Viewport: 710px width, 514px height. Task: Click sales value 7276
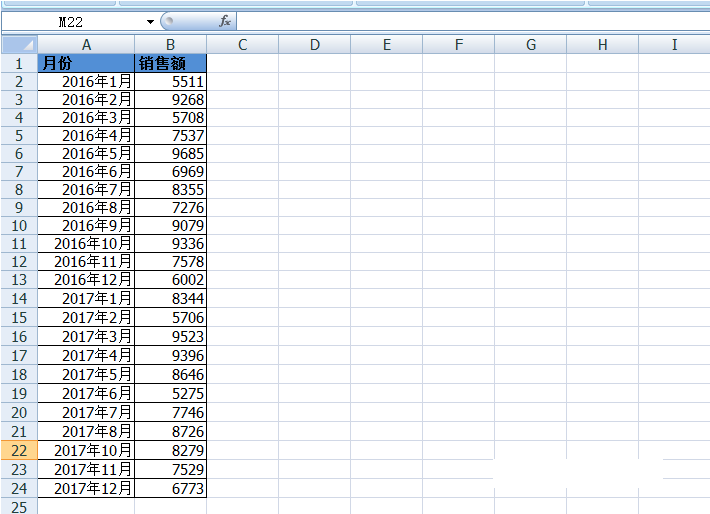(170, 207)
